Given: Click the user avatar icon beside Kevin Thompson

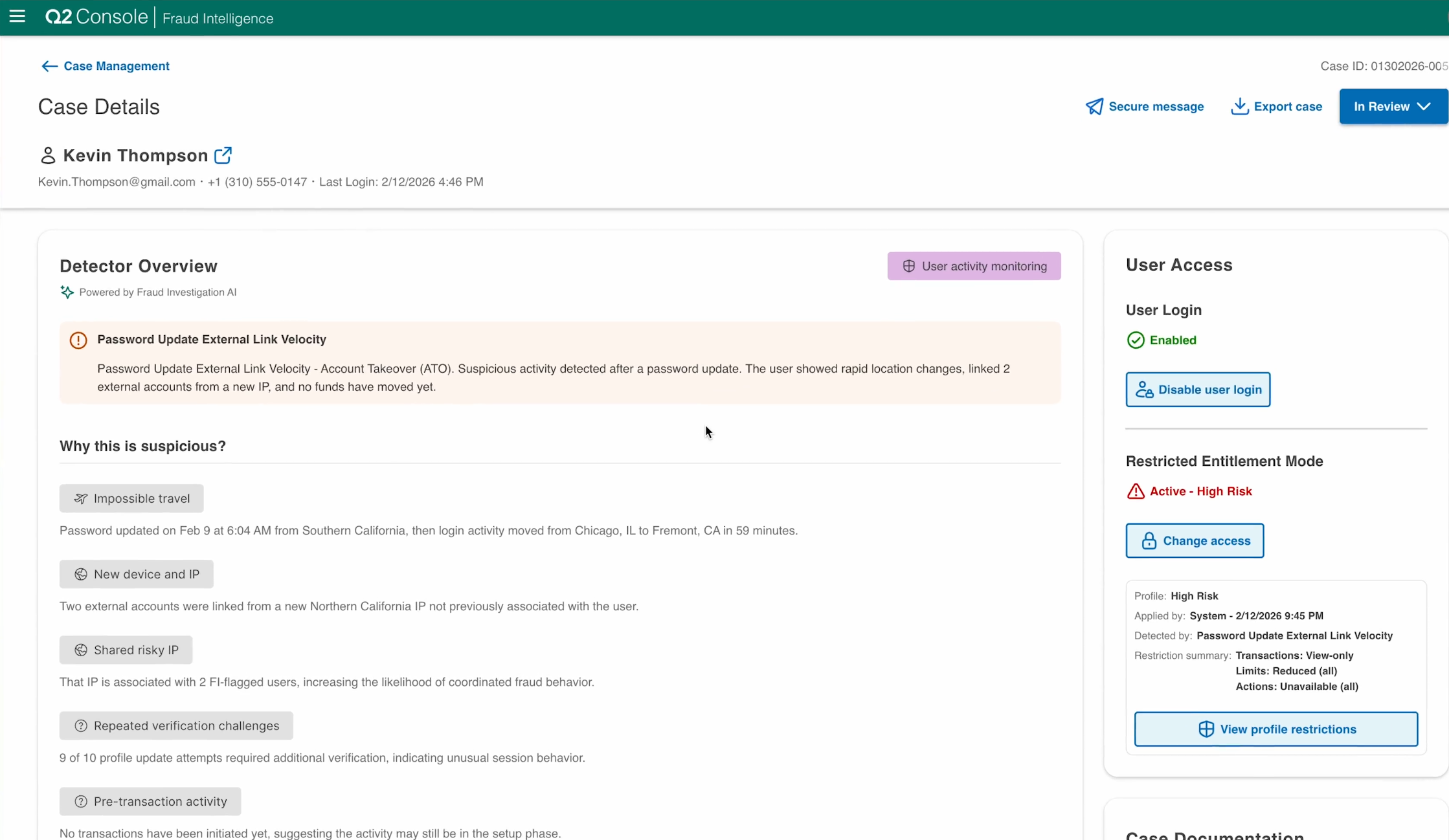Looking at the screenshot, I should 47,155.
